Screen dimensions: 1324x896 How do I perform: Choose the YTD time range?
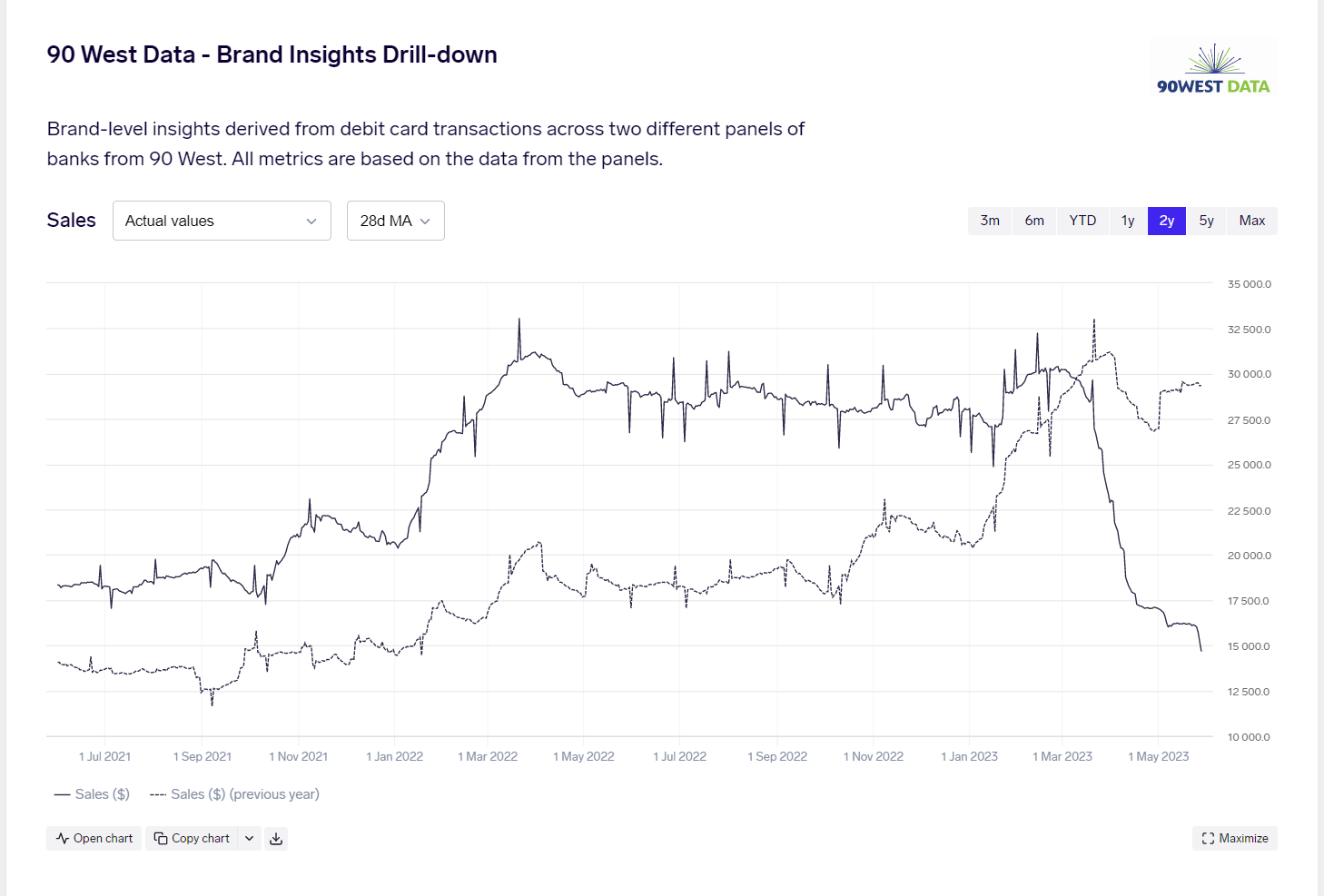click(x=1082, y=221)
